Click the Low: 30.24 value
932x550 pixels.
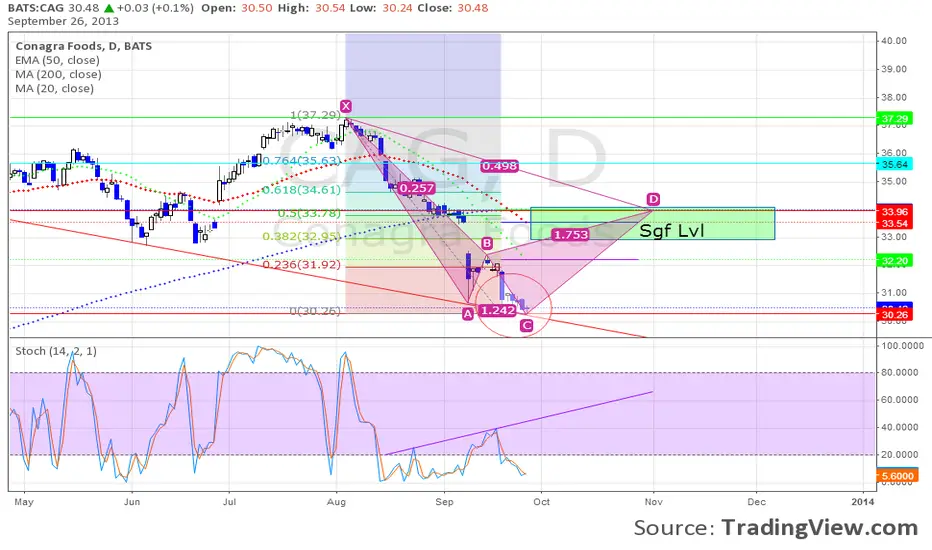tap(382, 8)
